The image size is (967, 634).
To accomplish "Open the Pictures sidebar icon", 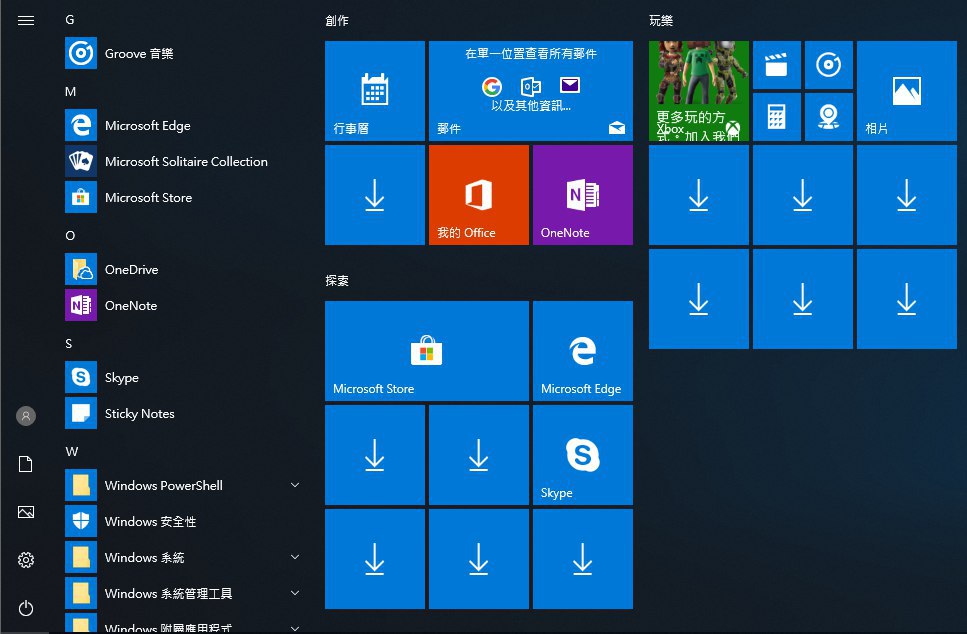I will [26, 512].
